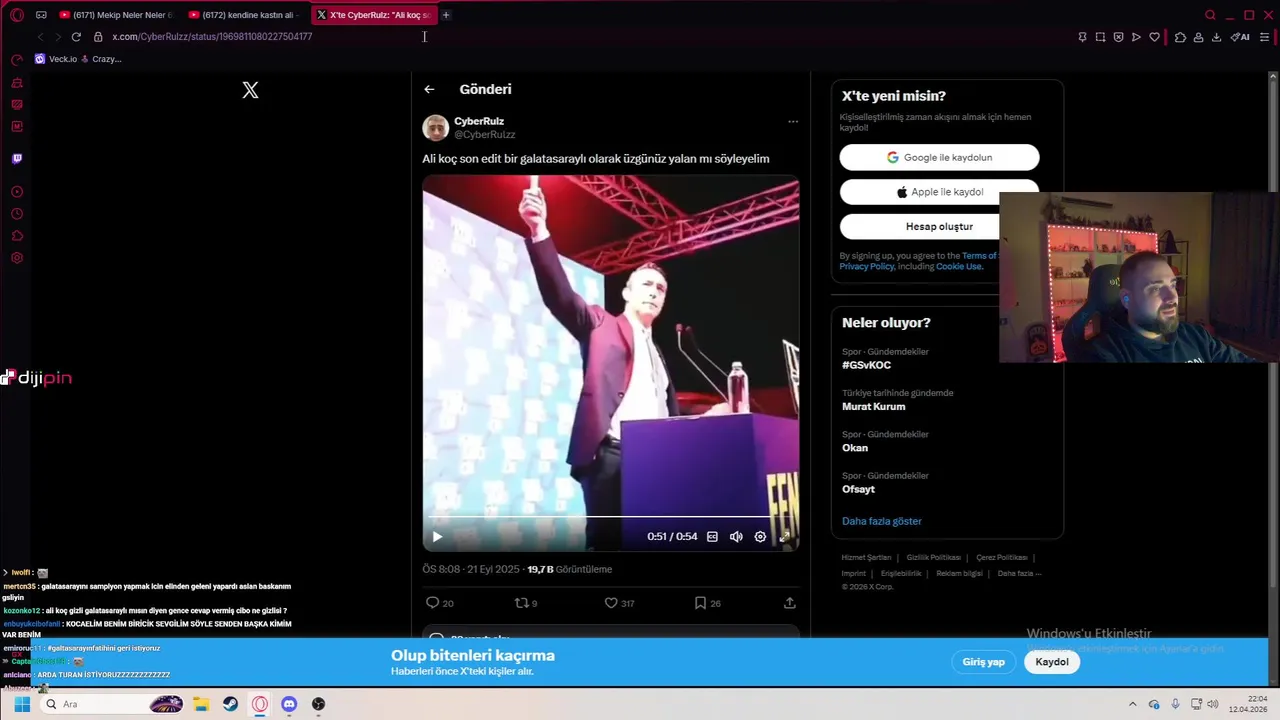This screenshot has width=1280, height=720.
Task: Click Giriş yap button in banner
Action: pyautogui.click(x=983, y=662)
